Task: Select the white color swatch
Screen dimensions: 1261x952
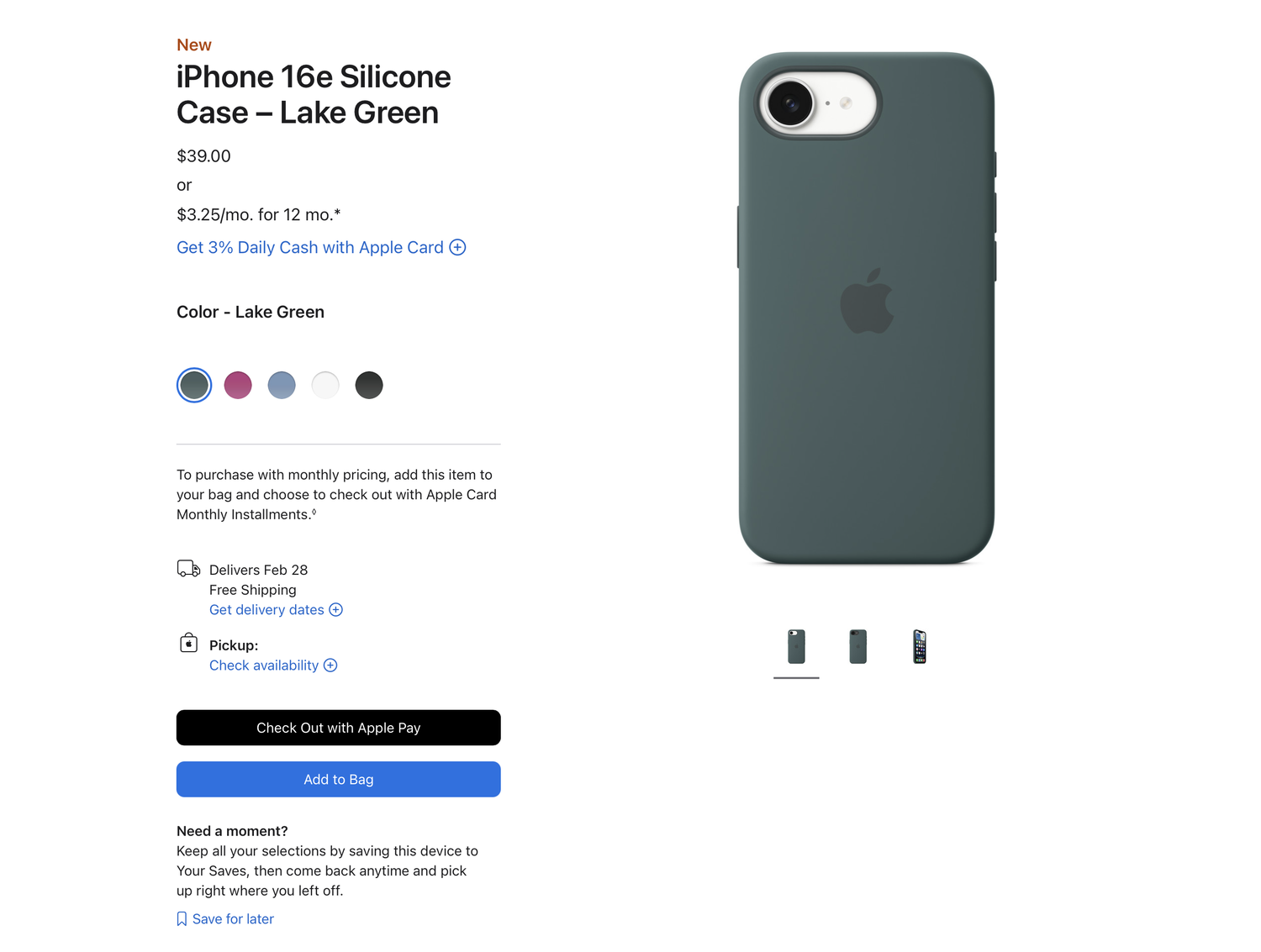Action: click(x=325, y=386)
